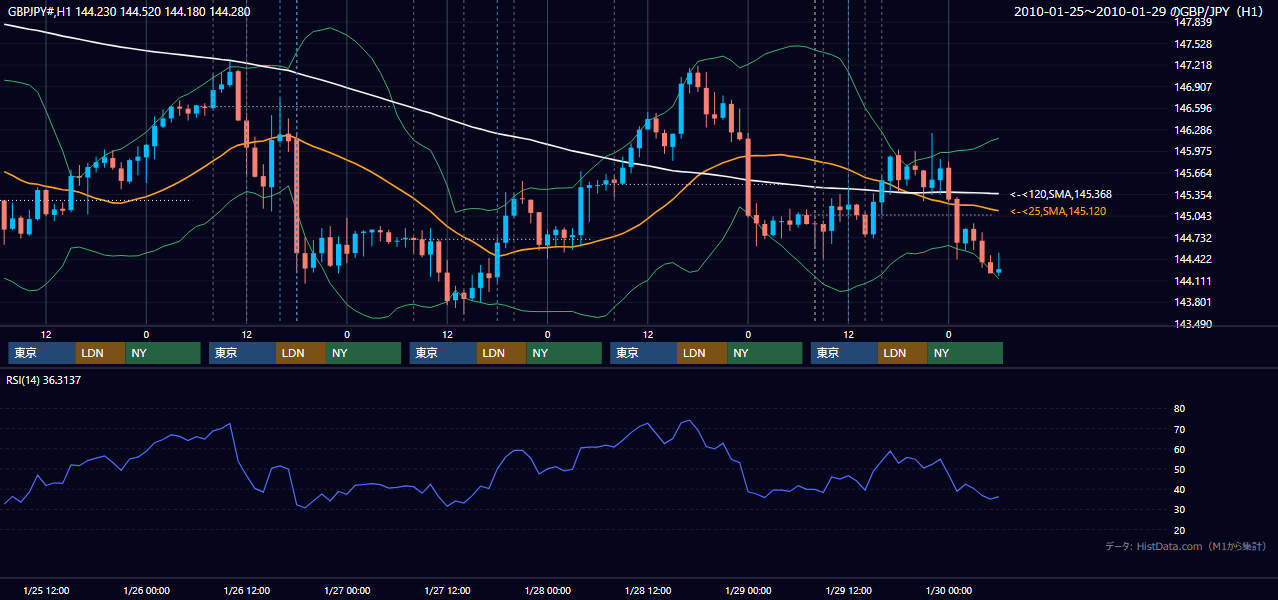This screenshot has width=1278, height=600.
Task: Select price level 144.422 on the axis
Action: pos(1194,259)
